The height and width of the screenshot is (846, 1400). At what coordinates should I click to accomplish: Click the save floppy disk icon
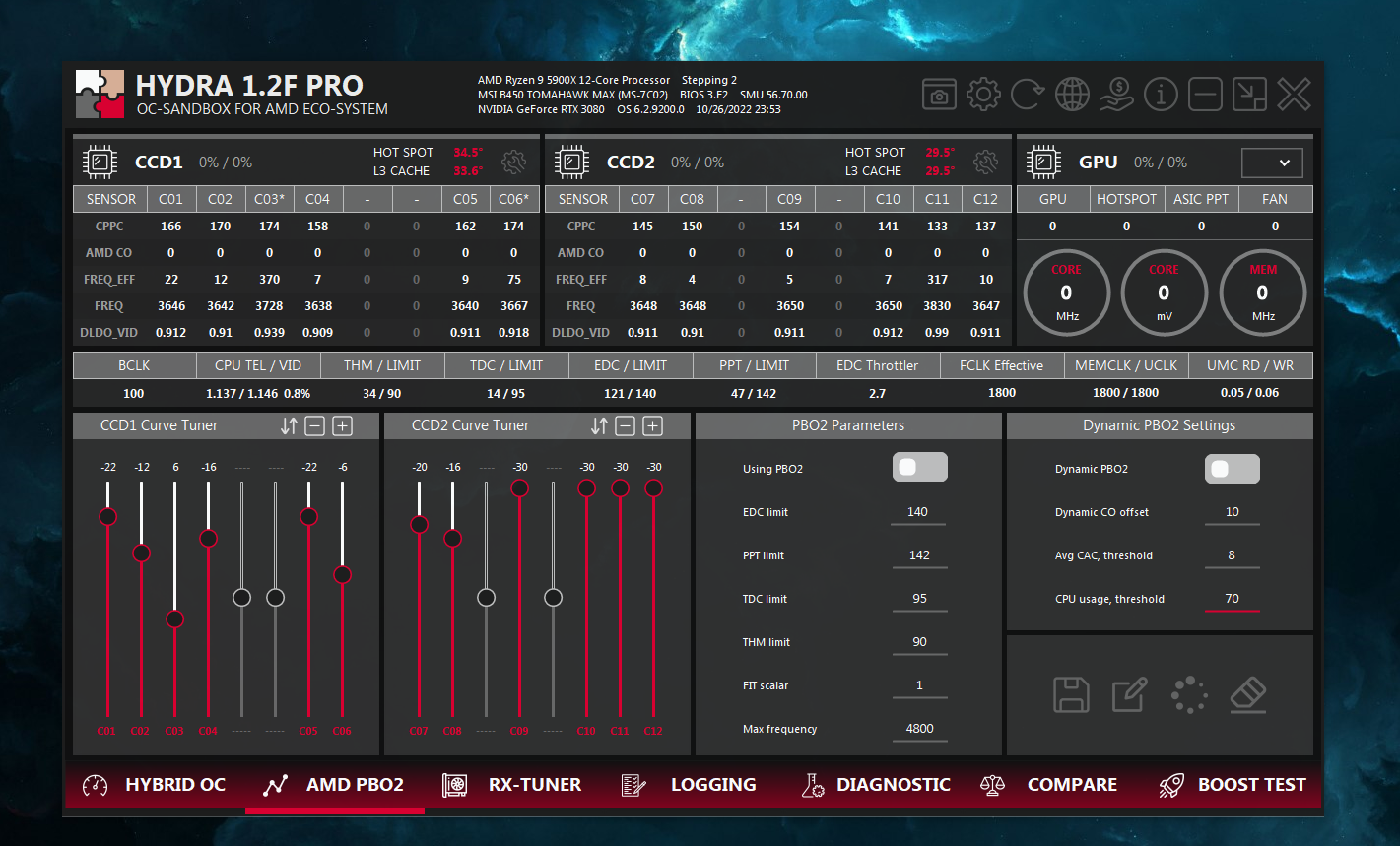coord(1071,694)
